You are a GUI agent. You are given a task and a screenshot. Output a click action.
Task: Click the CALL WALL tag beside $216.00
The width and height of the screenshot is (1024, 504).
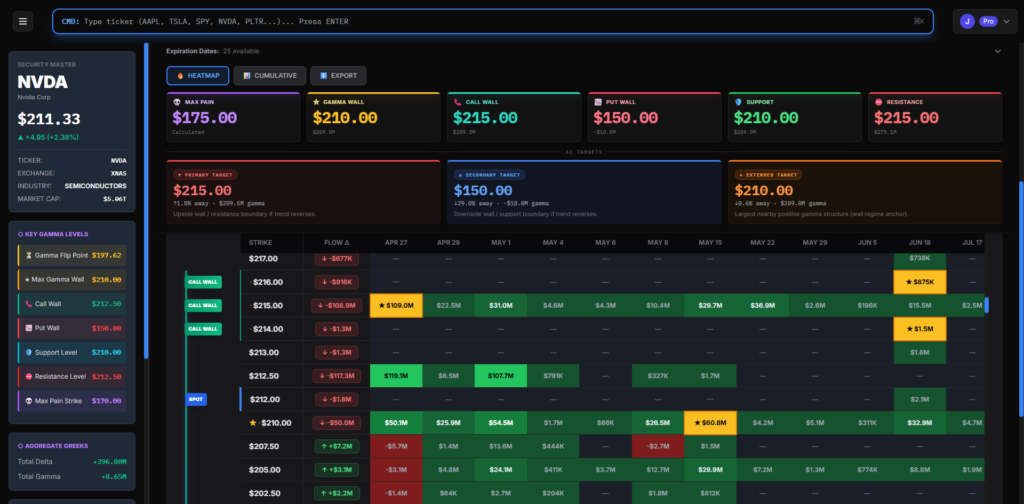[x=203, y=282]
